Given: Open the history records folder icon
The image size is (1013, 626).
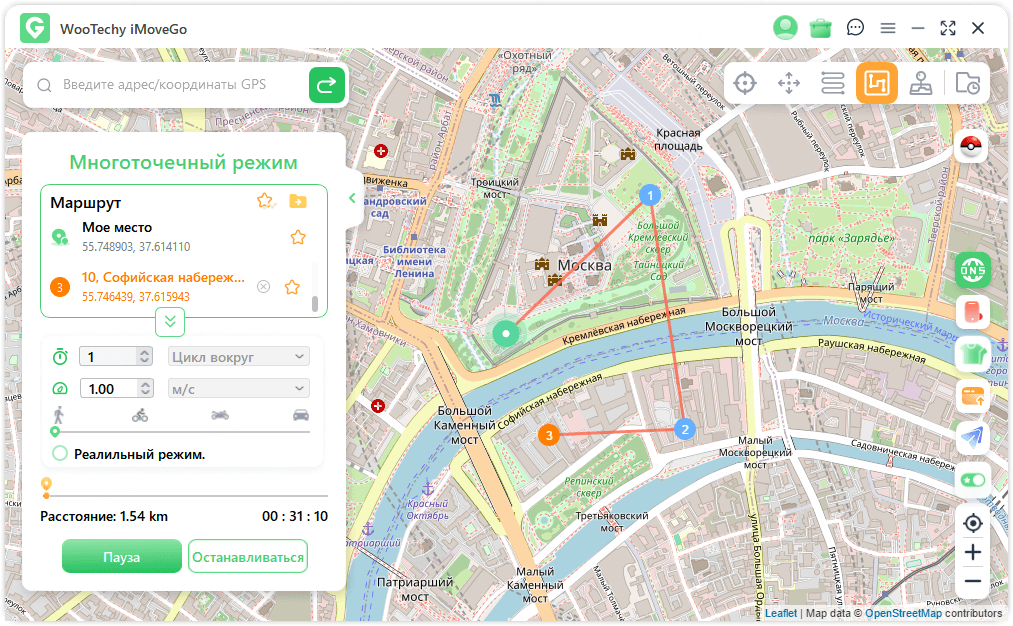Looking at the screenshot, I should [x=967, y=83].
